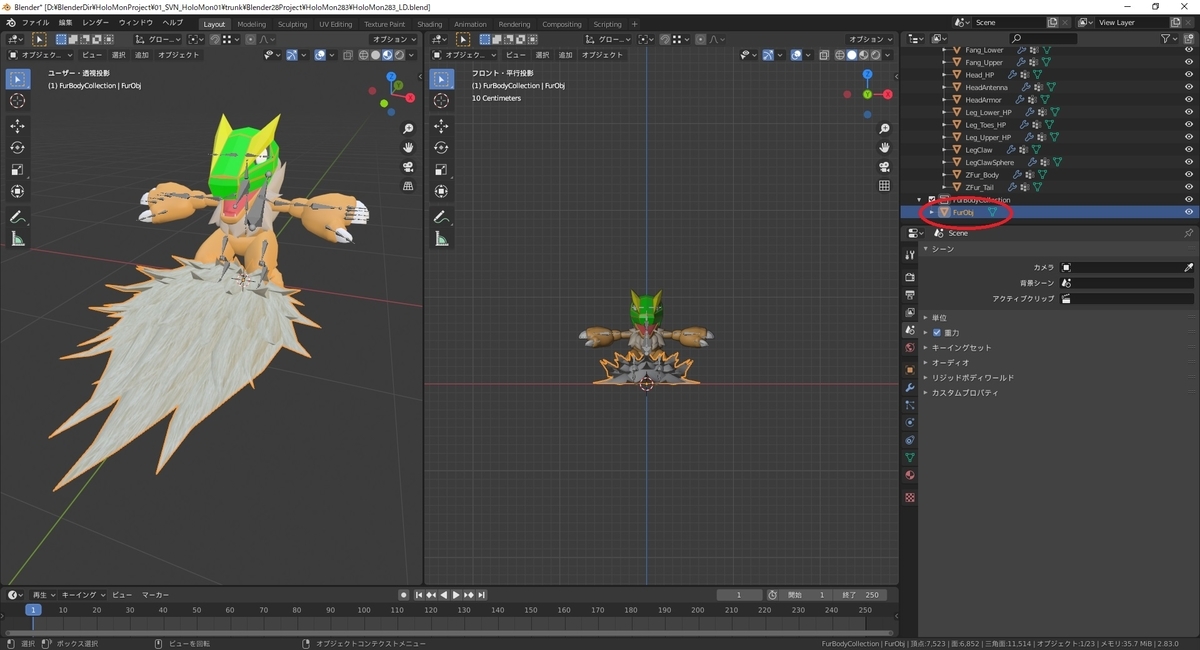Image resolution: width=1200 pixels, height=650 pixels.
Task: Toggle camera view in front viewport
Action: [x=884, y=167]
